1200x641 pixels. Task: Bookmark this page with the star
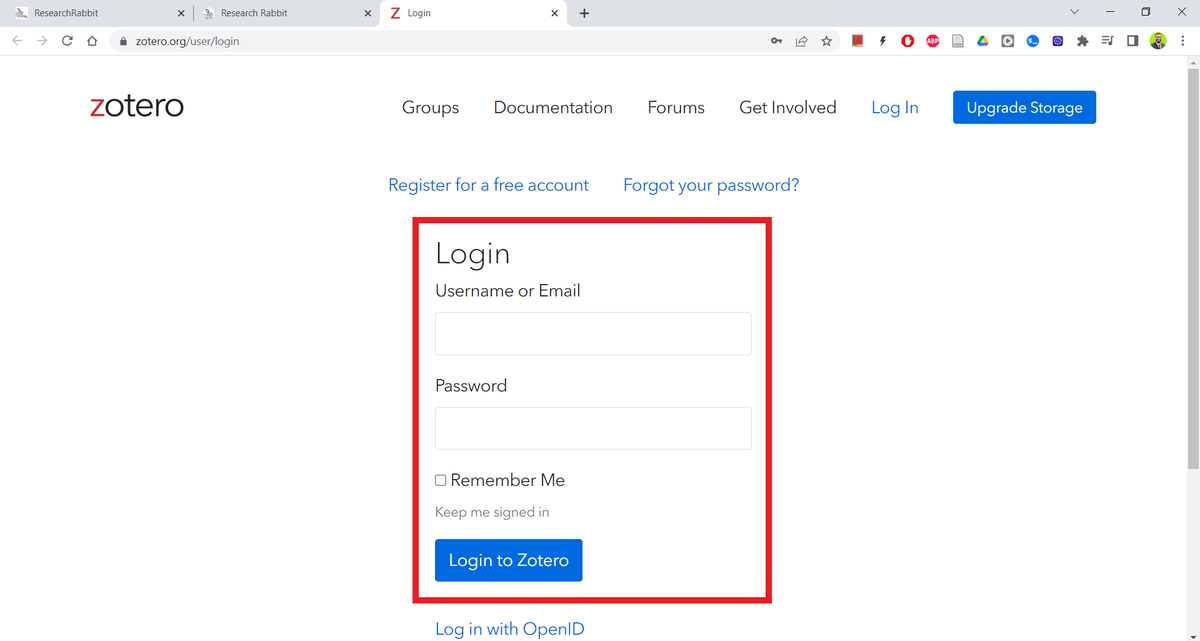(x=826, y=41)
